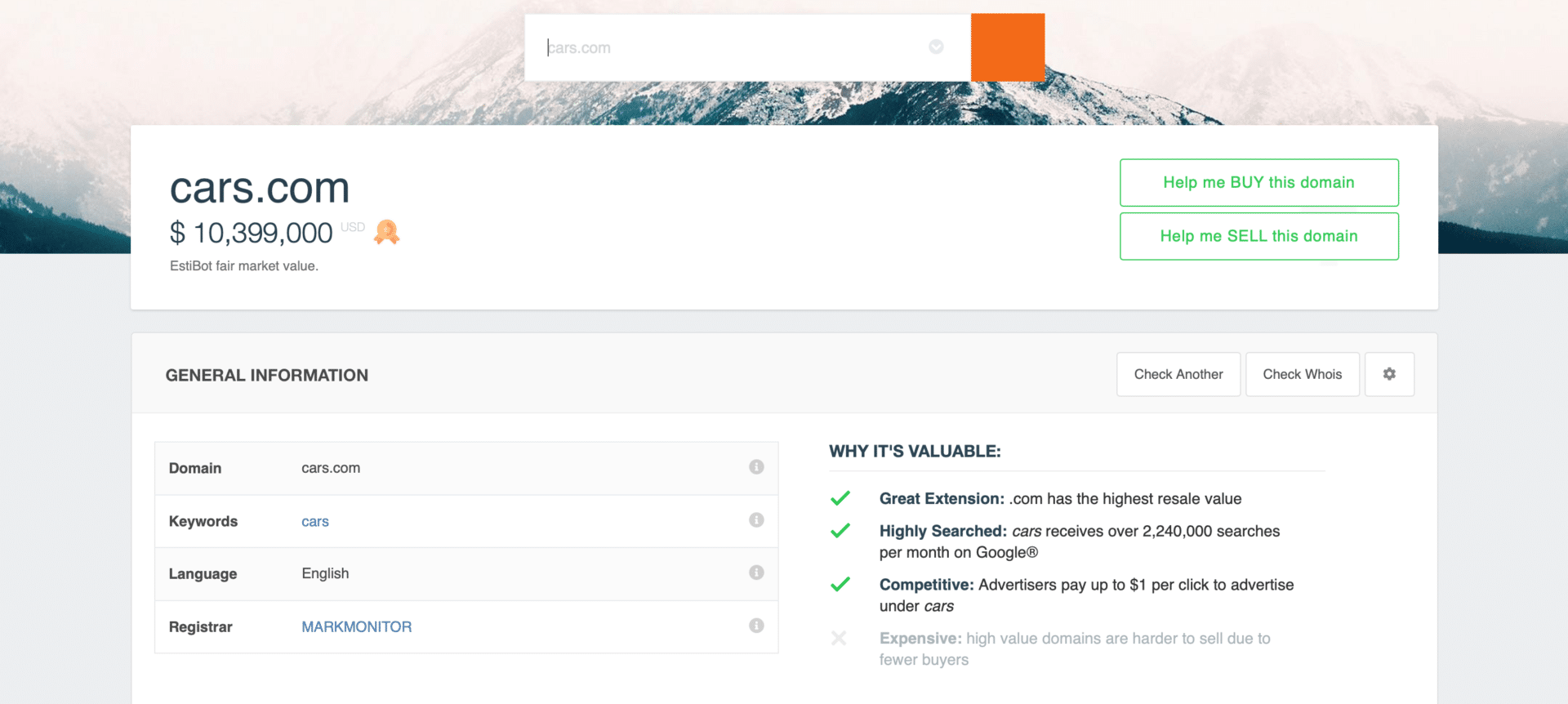This screenshot has height=704, width=1568.
Task: Click the award ribbon icon beside price
Action: (386, 233)
